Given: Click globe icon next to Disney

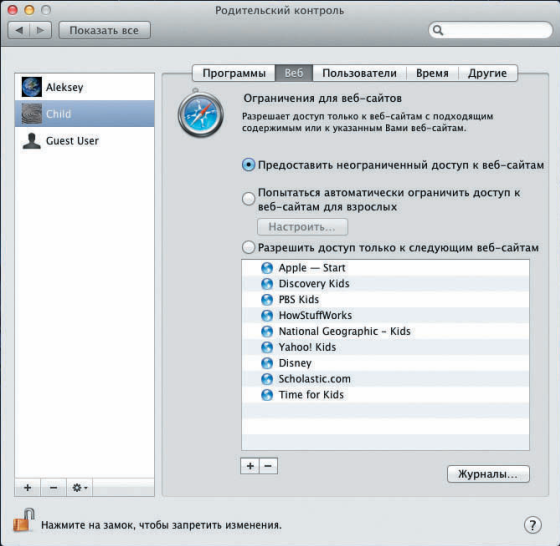Looking at the screenshot, I should (x=267, y=363).
